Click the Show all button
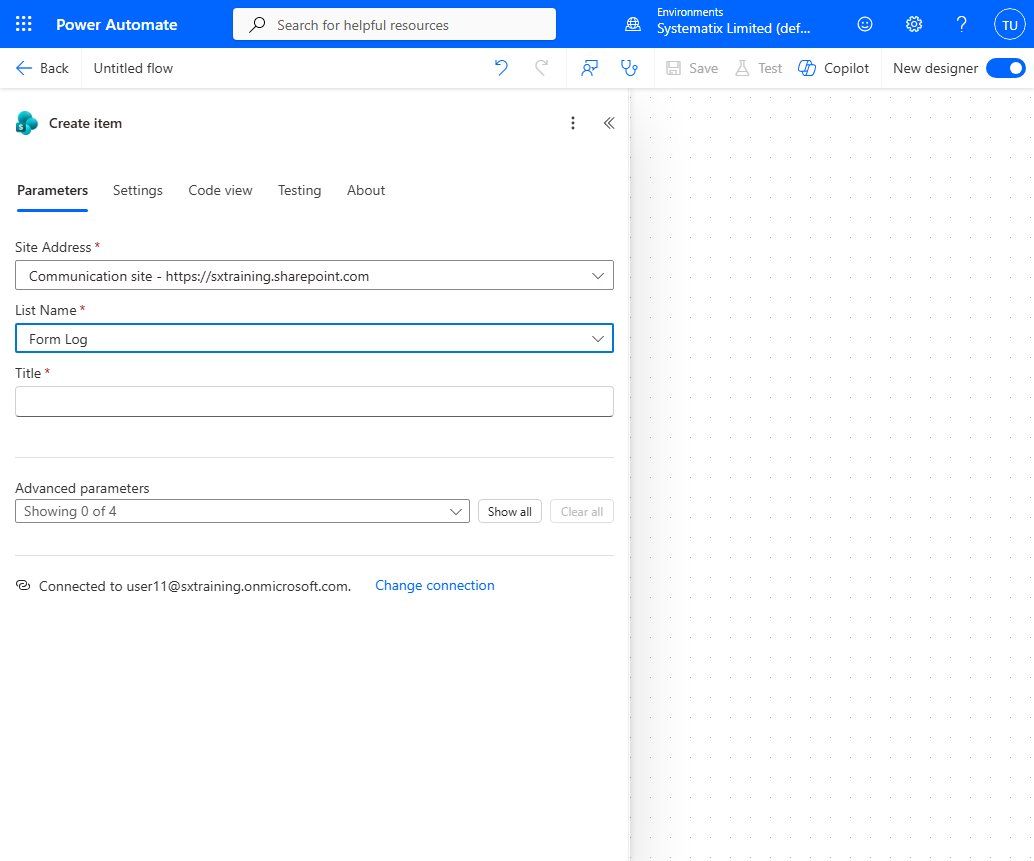This screenshot has height=861, width=1034. (510, 512)
